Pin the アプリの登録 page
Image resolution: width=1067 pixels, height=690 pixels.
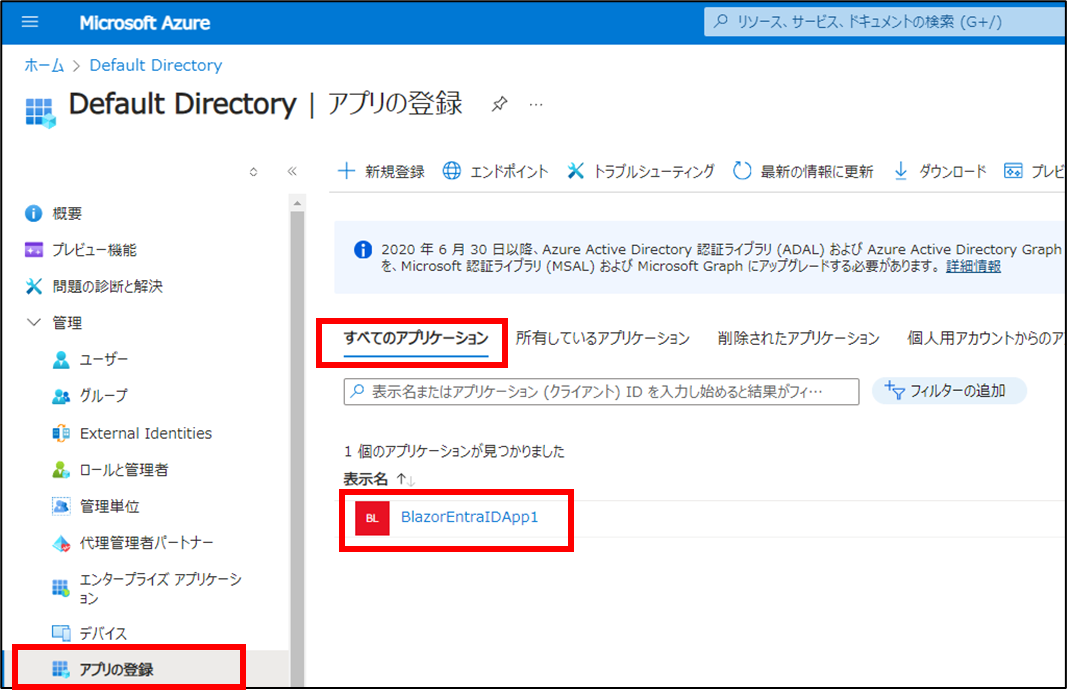tap(499, 104)
